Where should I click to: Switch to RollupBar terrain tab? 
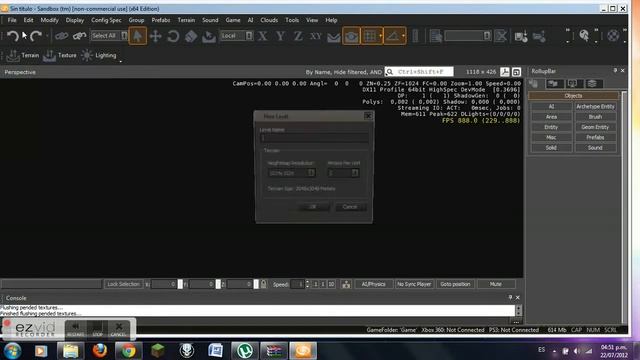point(553,84)
